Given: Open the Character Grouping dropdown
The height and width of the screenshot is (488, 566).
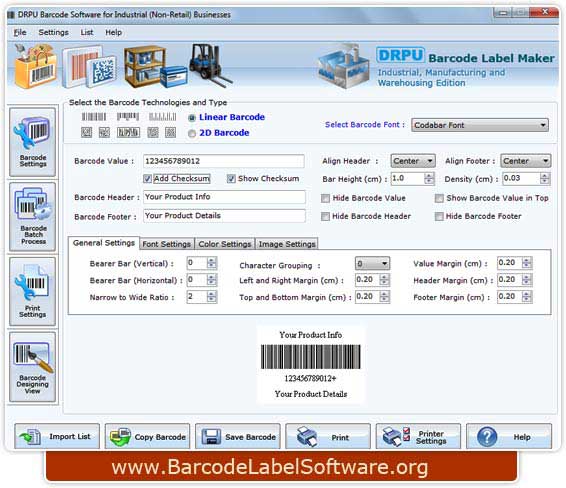Looking at the screenshot, I should pos(373,263).
